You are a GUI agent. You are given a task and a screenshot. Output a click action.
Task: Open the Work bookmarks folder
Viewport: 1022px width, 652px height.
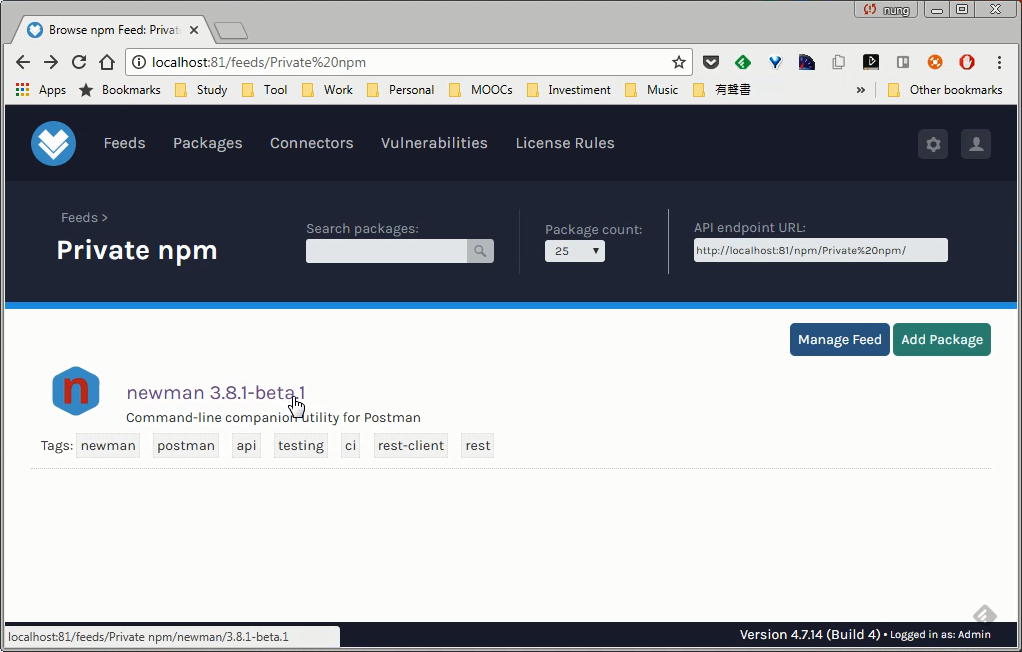tap(328, 90)
